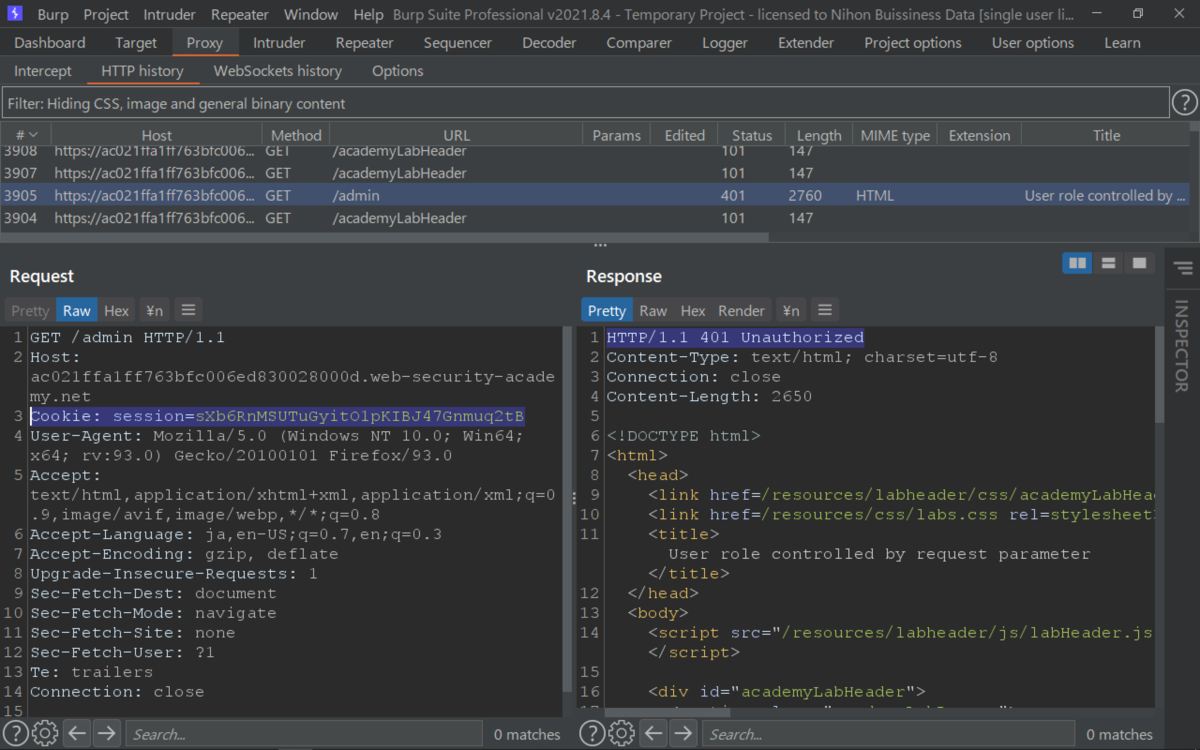This screenshot has width=1200, height=750.
Task: Open the Response search help icon
Action: pyautogui.click(x=592, y=733)
